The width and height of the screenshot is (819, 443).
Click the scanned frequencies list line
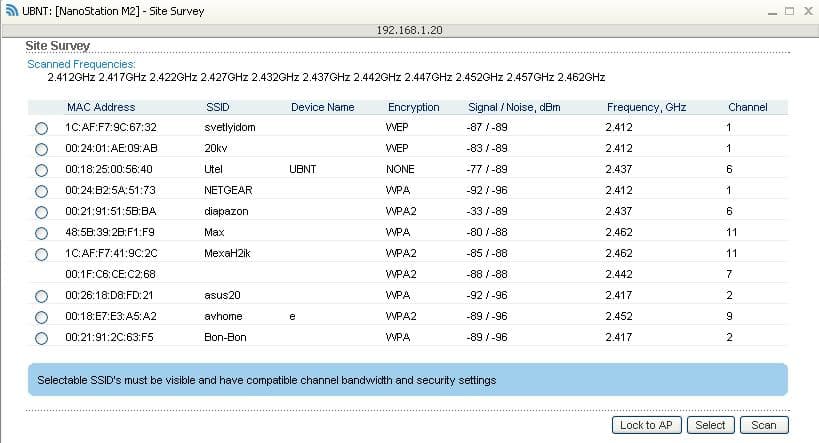(326, 77)
